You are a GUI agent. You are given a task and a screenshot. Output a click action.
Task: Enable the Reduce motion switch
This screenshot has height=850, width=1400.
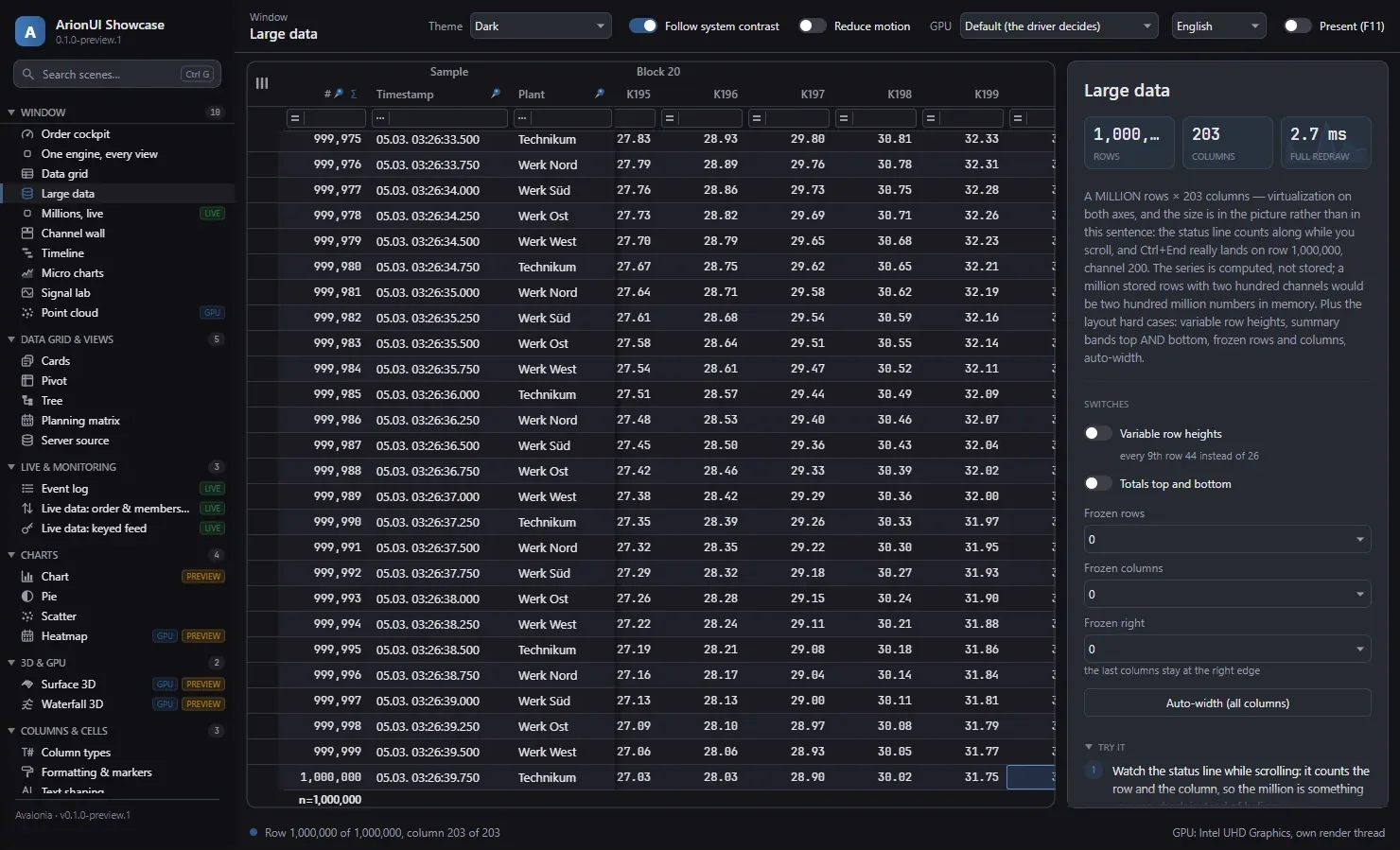812,26
